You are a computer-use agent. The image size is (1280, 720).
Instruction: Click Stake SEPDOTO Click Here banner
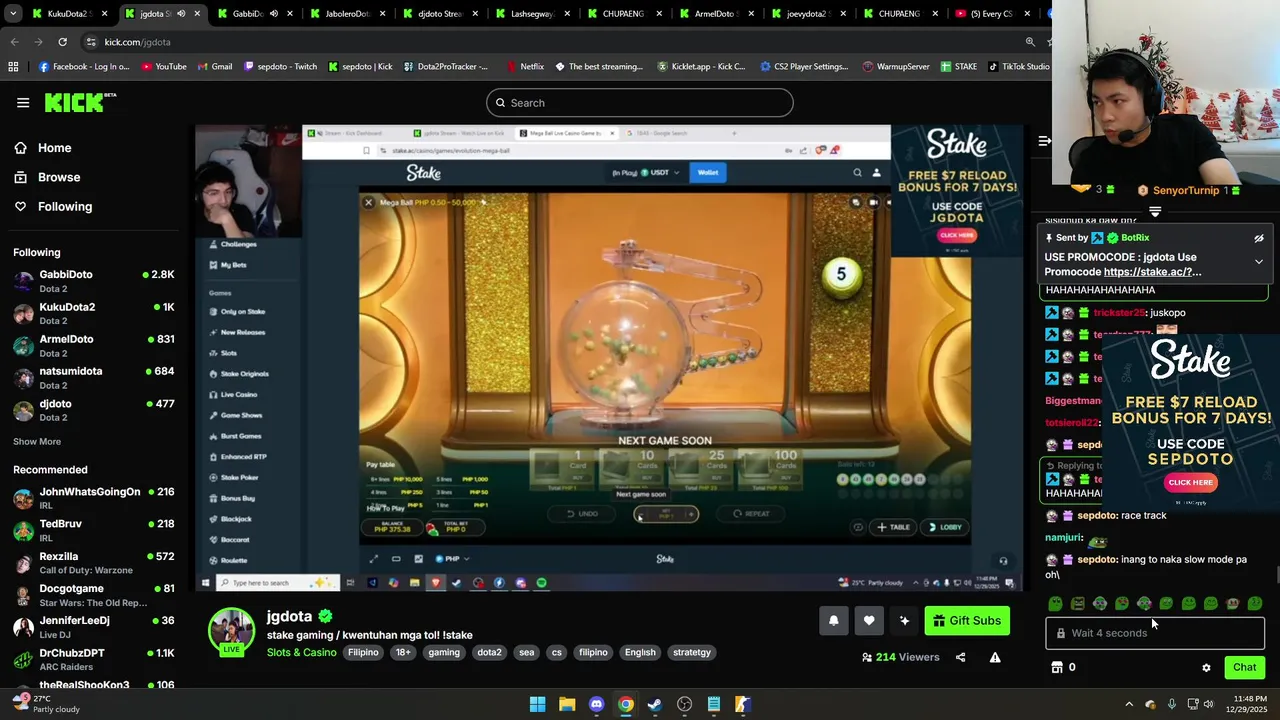click(1190, 483)
